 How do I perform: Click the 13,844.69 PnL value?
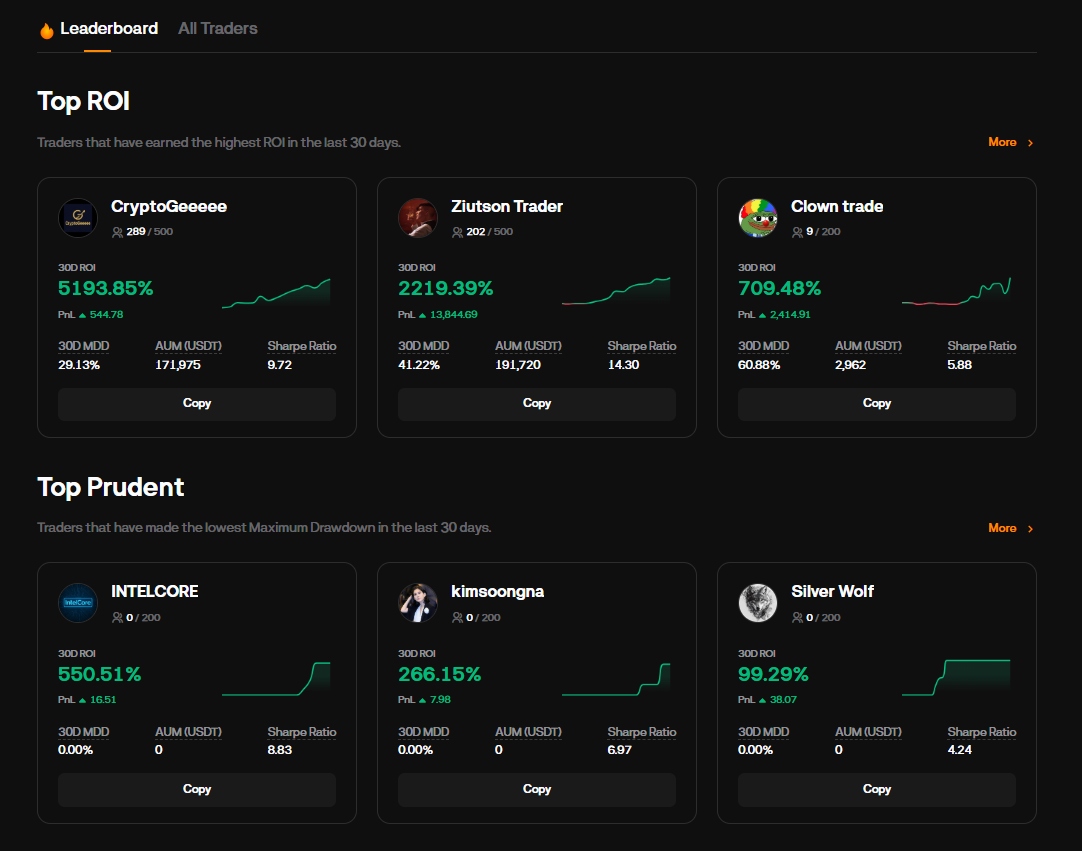point(453,315)
